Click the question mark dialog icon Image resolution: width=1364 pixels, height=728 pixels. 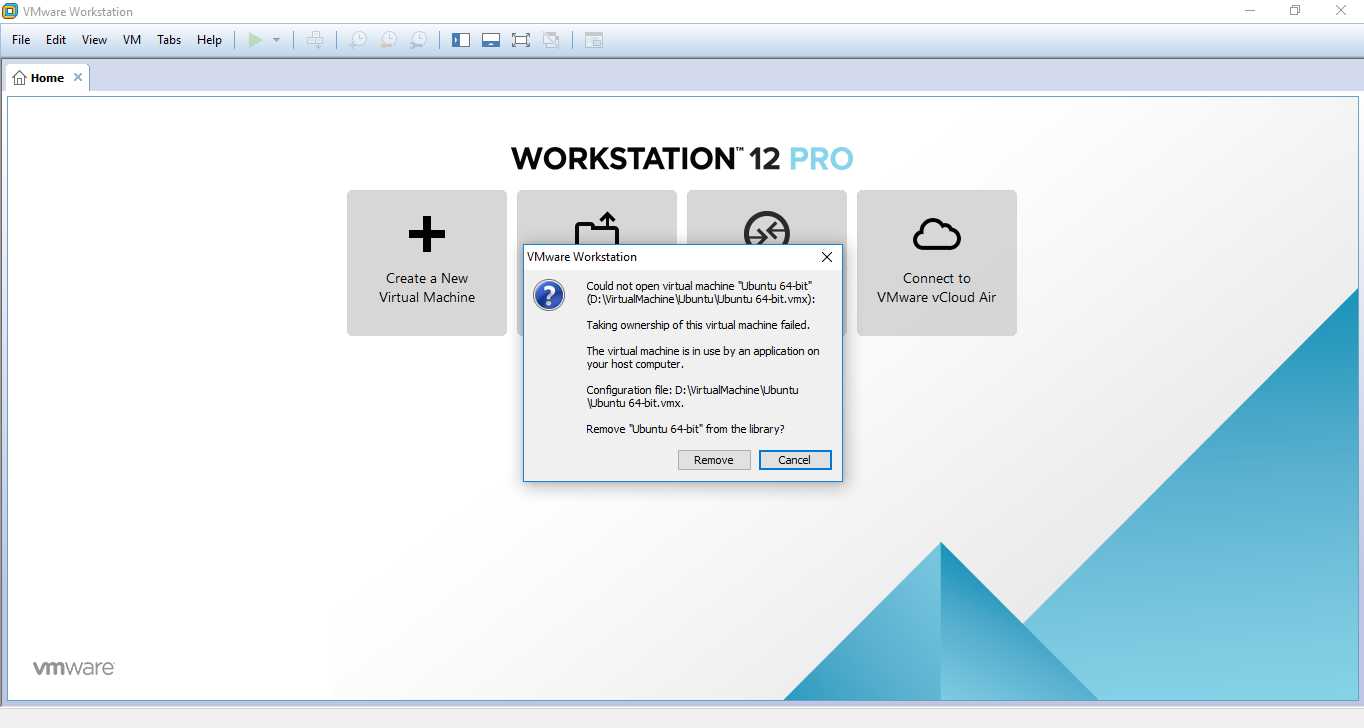(x=549, y=295)
